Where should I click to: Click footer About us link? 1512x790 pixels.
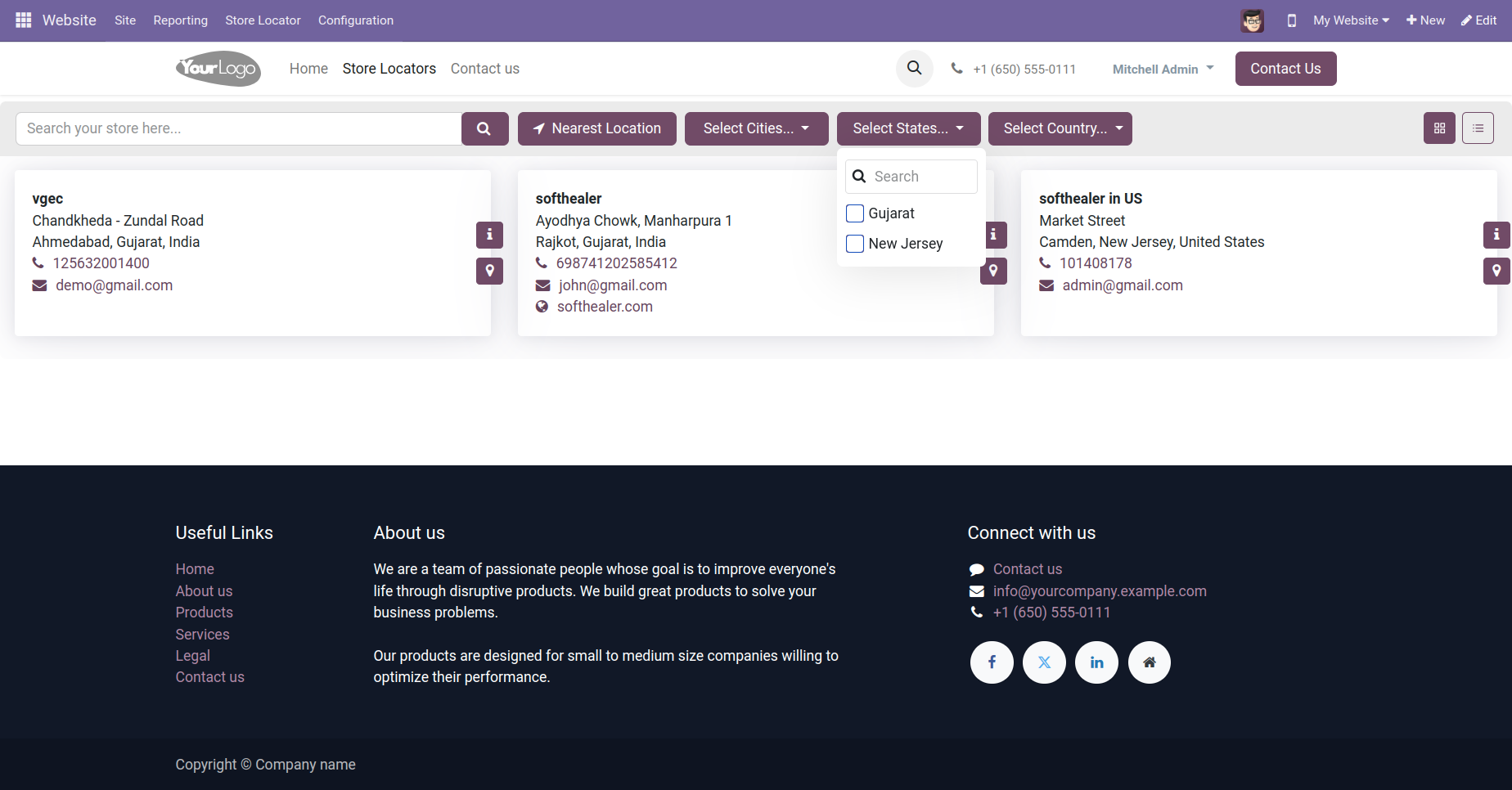pyautogui.click(x=204, y=591)
